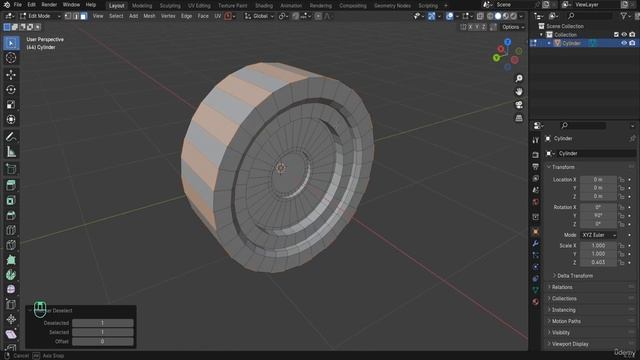
Task: Hide Cylinder in viewport via eye icon
Action: (x=624, y=43)
